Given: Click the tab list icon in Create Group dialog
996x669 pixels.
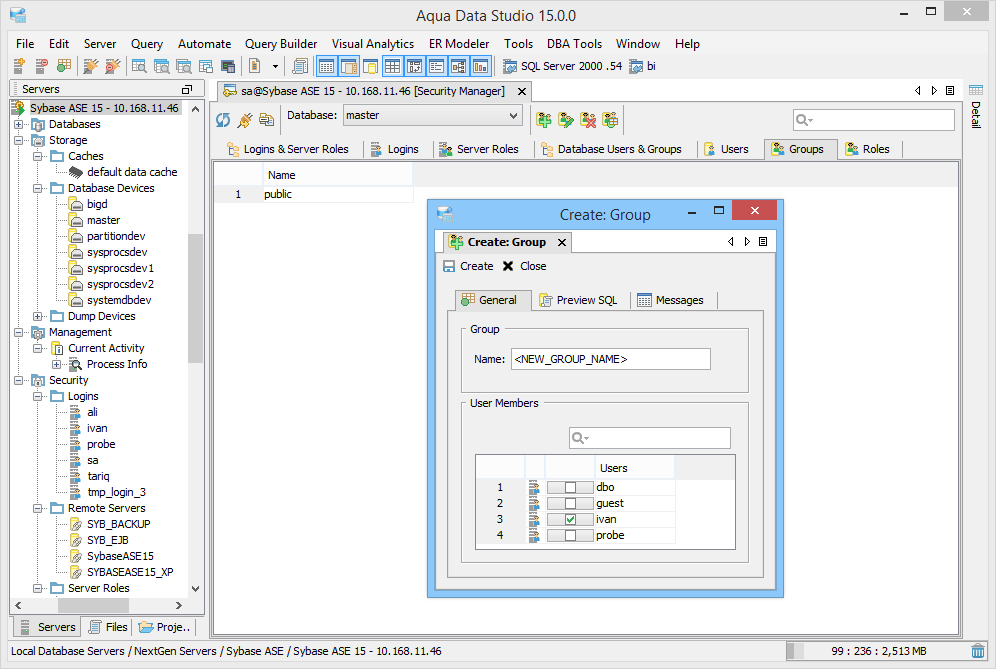Looking at the screenshot, I should tap(763, 241).
